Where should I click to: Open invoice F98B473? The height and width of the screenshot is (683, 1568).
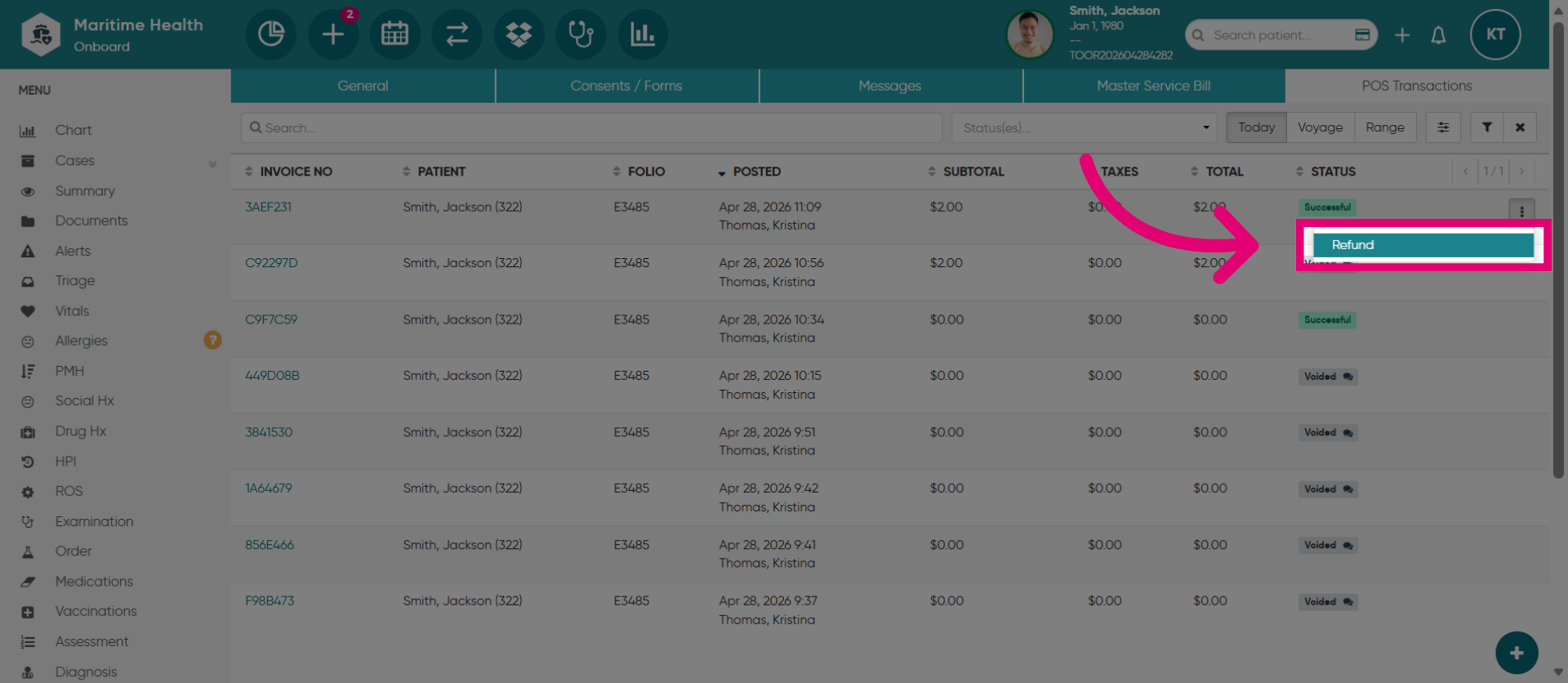point(269,601)
